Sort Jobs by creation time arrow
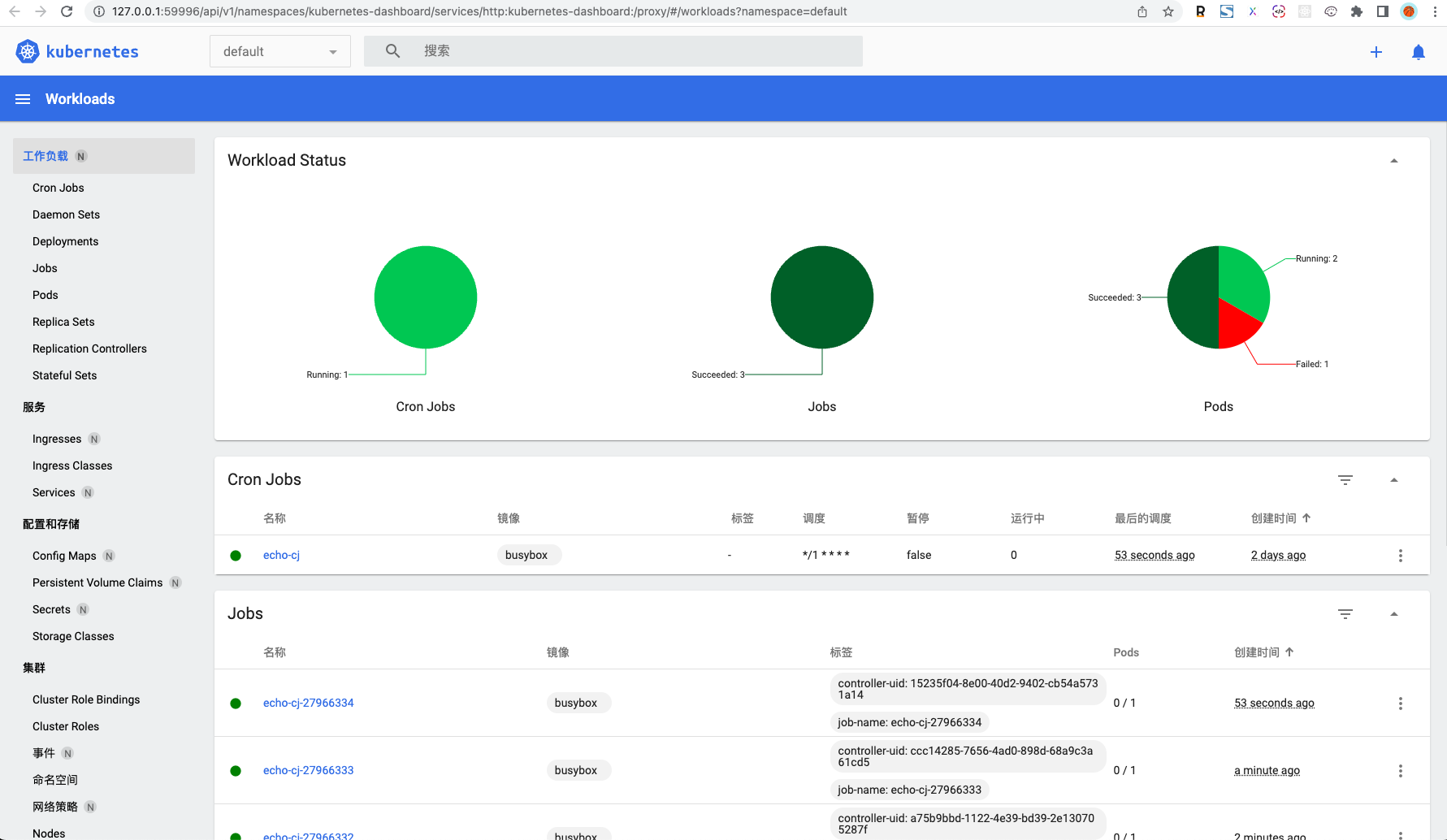 pyautogui.click(x=1289, y=652)
